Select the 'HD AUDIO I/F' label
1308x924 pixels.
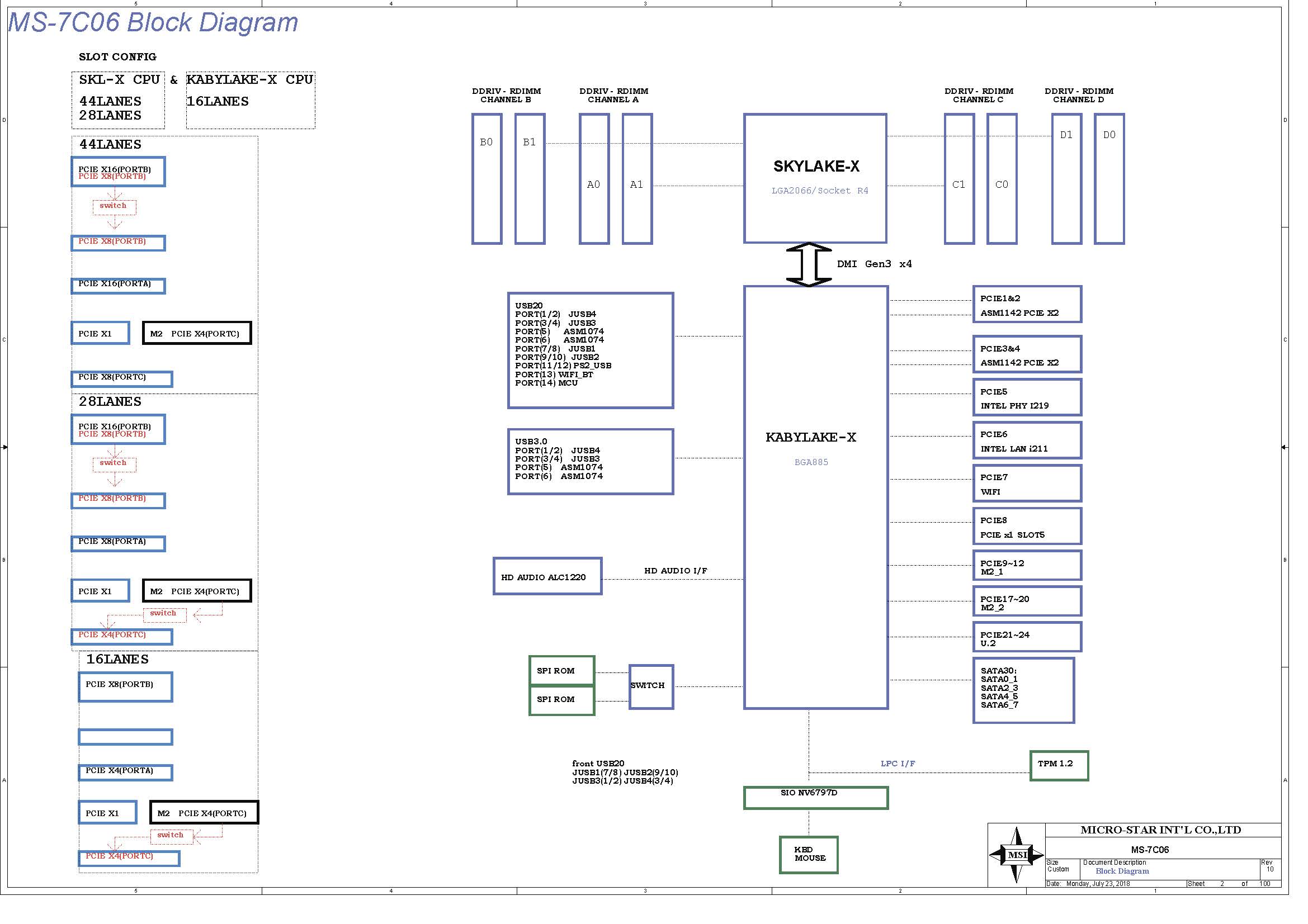tap(676, 571)
